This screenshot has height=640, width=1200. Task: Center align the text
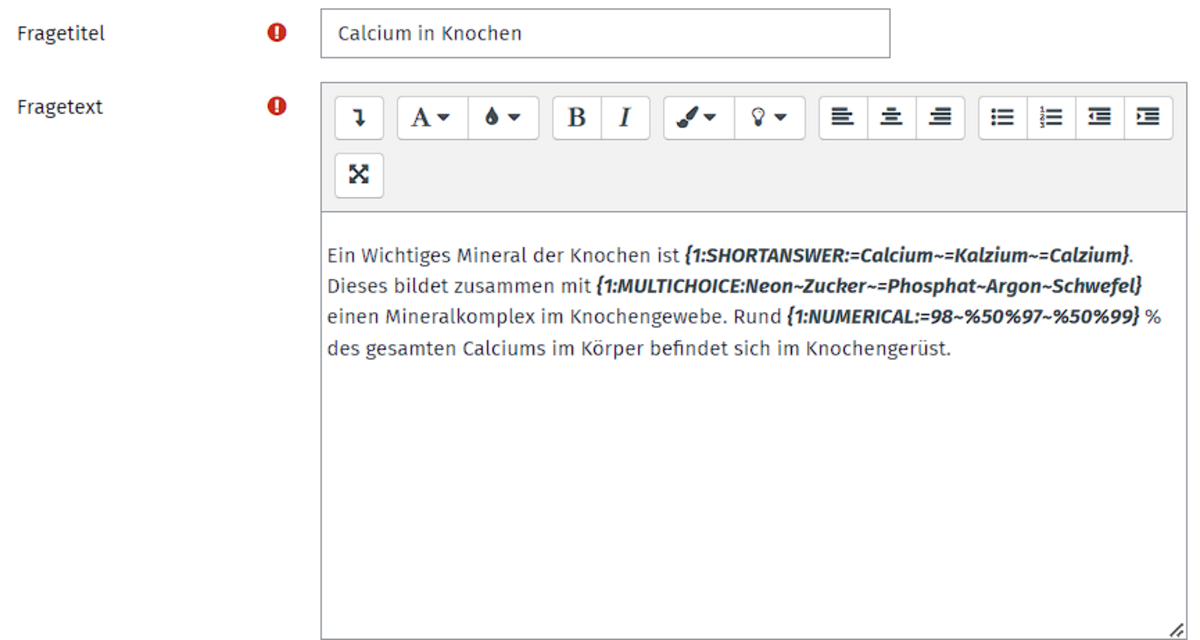tap(891, 118)
